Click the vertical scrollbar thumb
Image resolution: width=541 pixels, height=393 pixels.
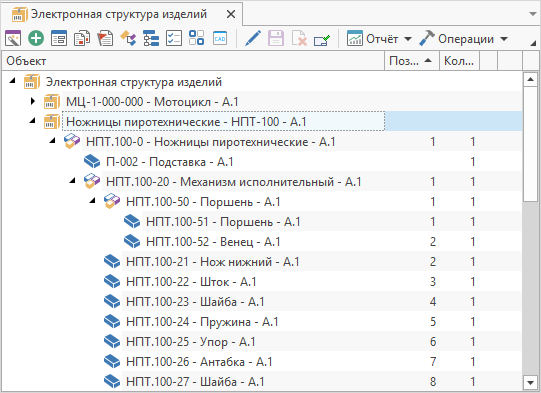530,144
